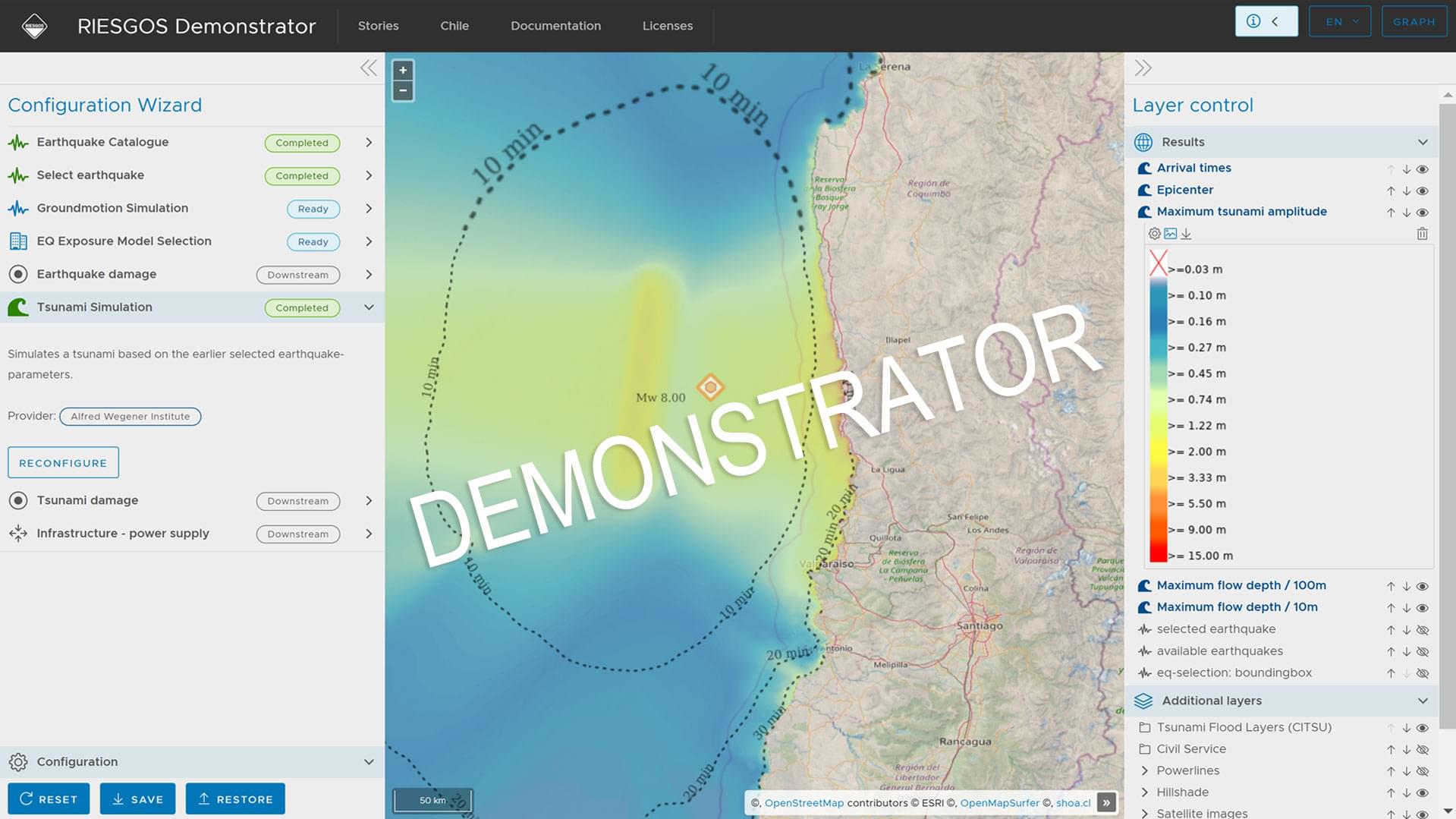Expand the Select earthquake step
The height and width of the screenshot is (819, 1456).
(369, 175)
